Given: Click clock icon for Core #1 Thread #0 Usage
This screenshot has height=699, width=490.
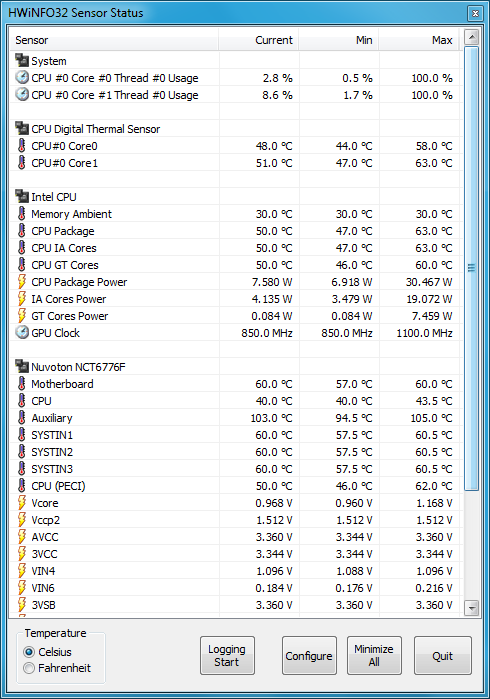Looking at the screenshot, I should (21, 94).
